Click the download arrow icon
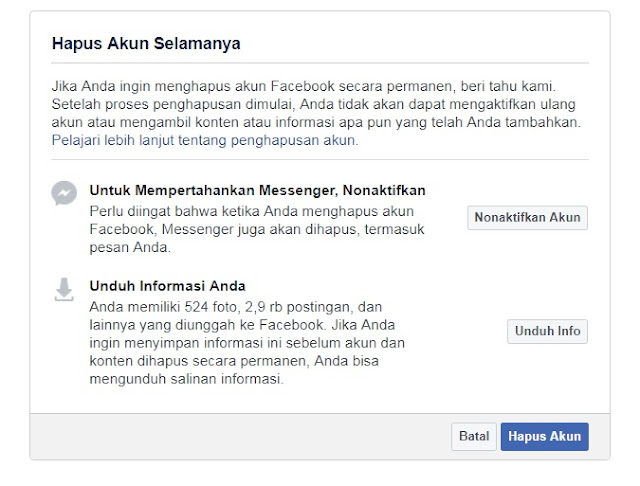640x486 pixels. 64,290
